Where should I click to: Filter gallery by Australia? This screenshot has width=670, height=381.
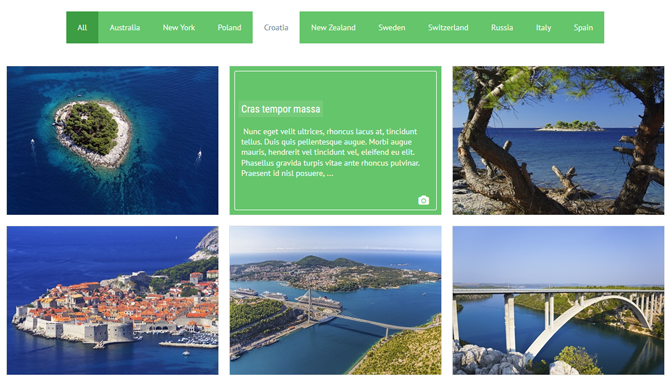tap(125, 27)
